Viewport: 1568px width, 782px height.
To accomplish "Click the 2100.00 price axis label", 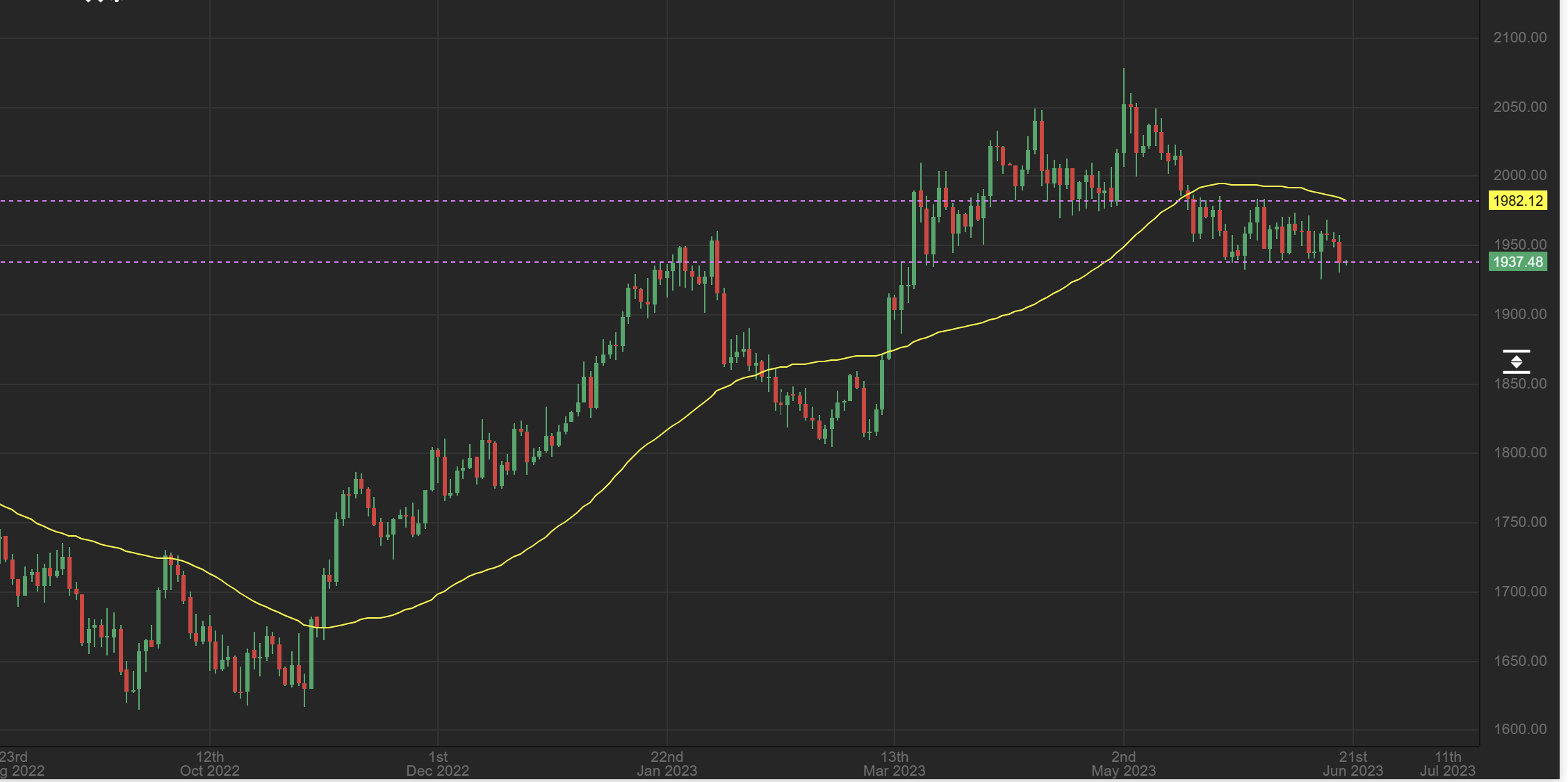I will [1520, 38].
